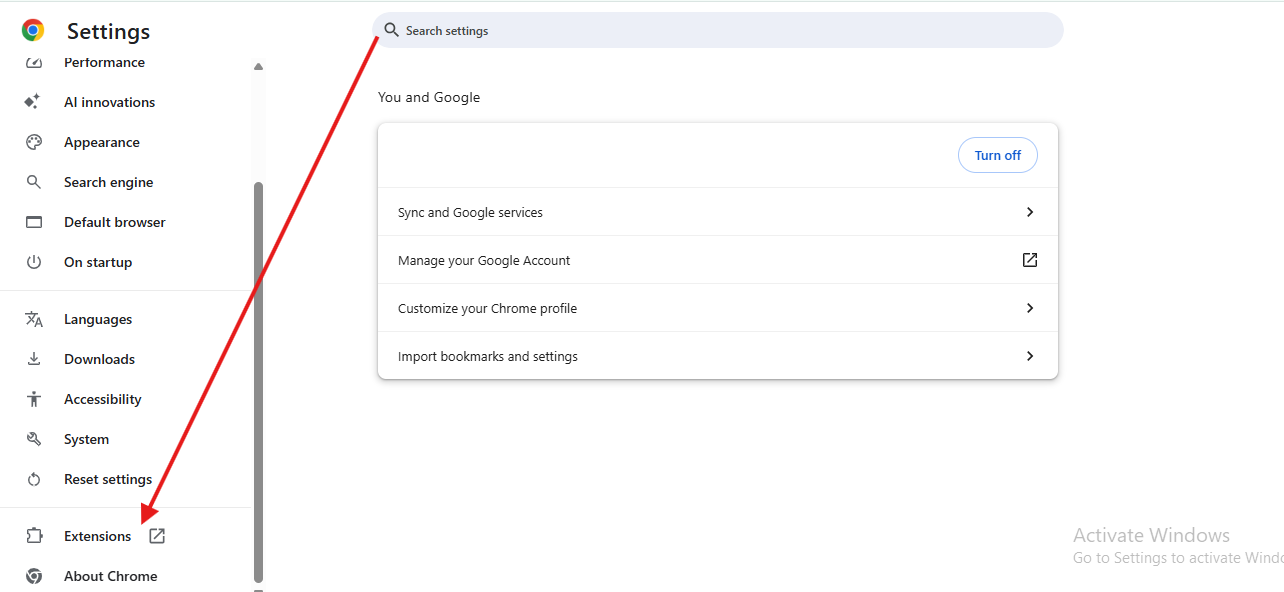Select On startup in the sidebar
1284x592 pixels.
point(98,262)
